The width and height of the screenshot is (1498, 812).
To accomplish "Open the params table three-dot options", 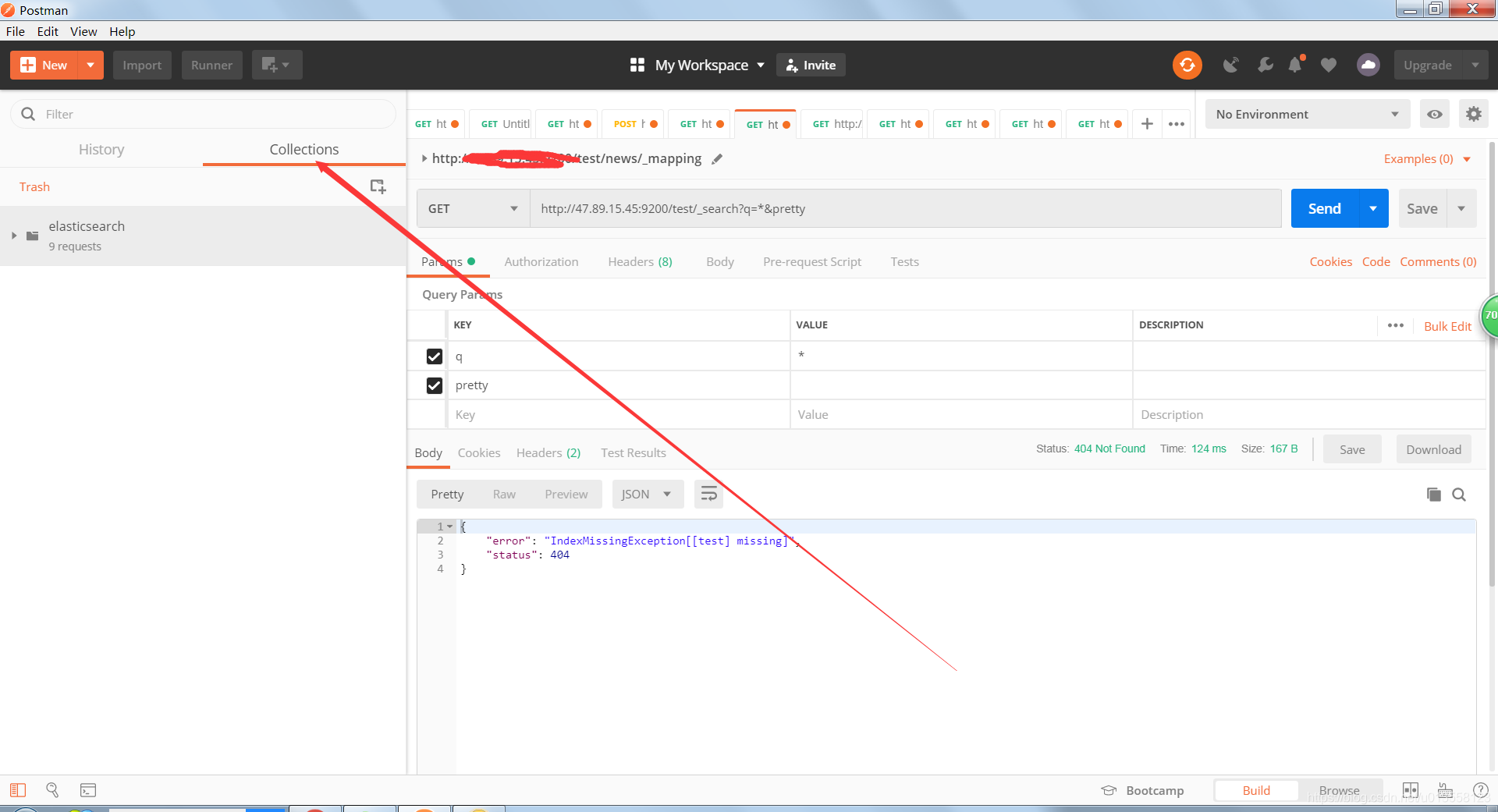I will 1396,325.
